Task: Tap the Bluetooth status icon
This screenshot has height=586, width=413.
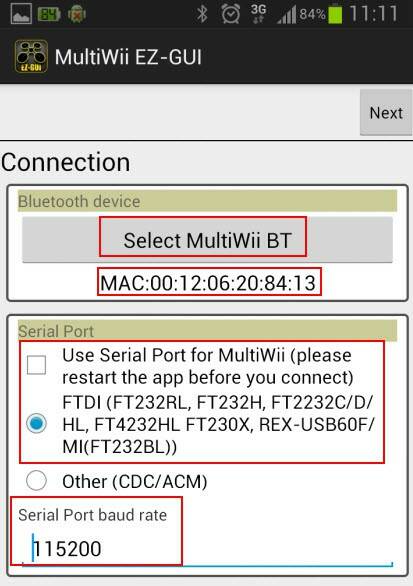Action: [x=202, y=14]
